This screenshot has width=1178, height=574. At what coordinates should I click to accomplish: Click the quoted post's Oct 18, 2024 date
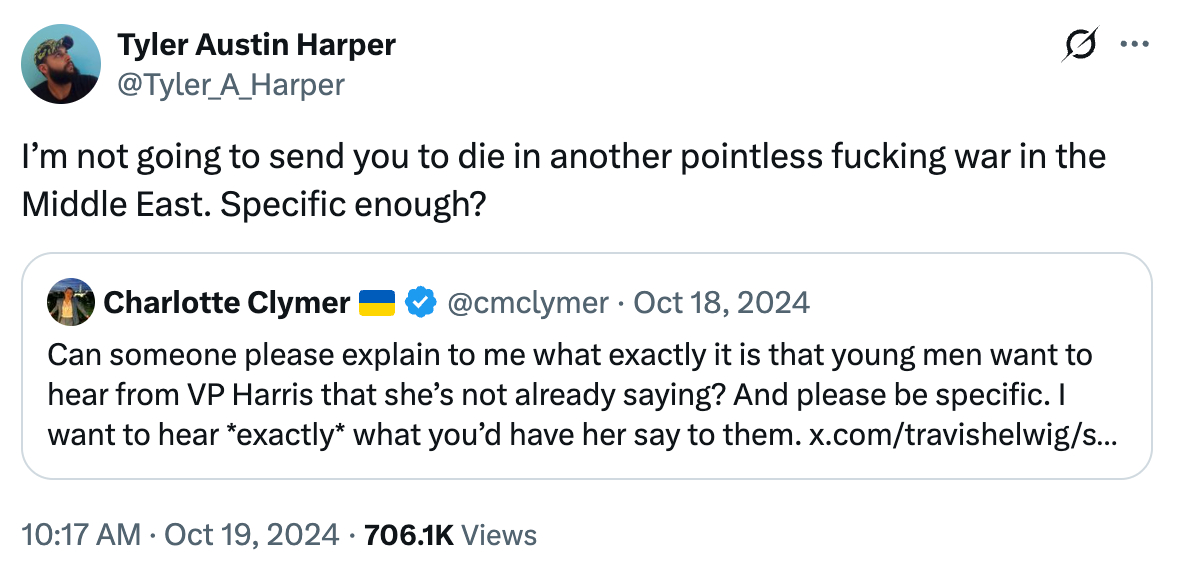pyautogui.click(x=721, y=301)
